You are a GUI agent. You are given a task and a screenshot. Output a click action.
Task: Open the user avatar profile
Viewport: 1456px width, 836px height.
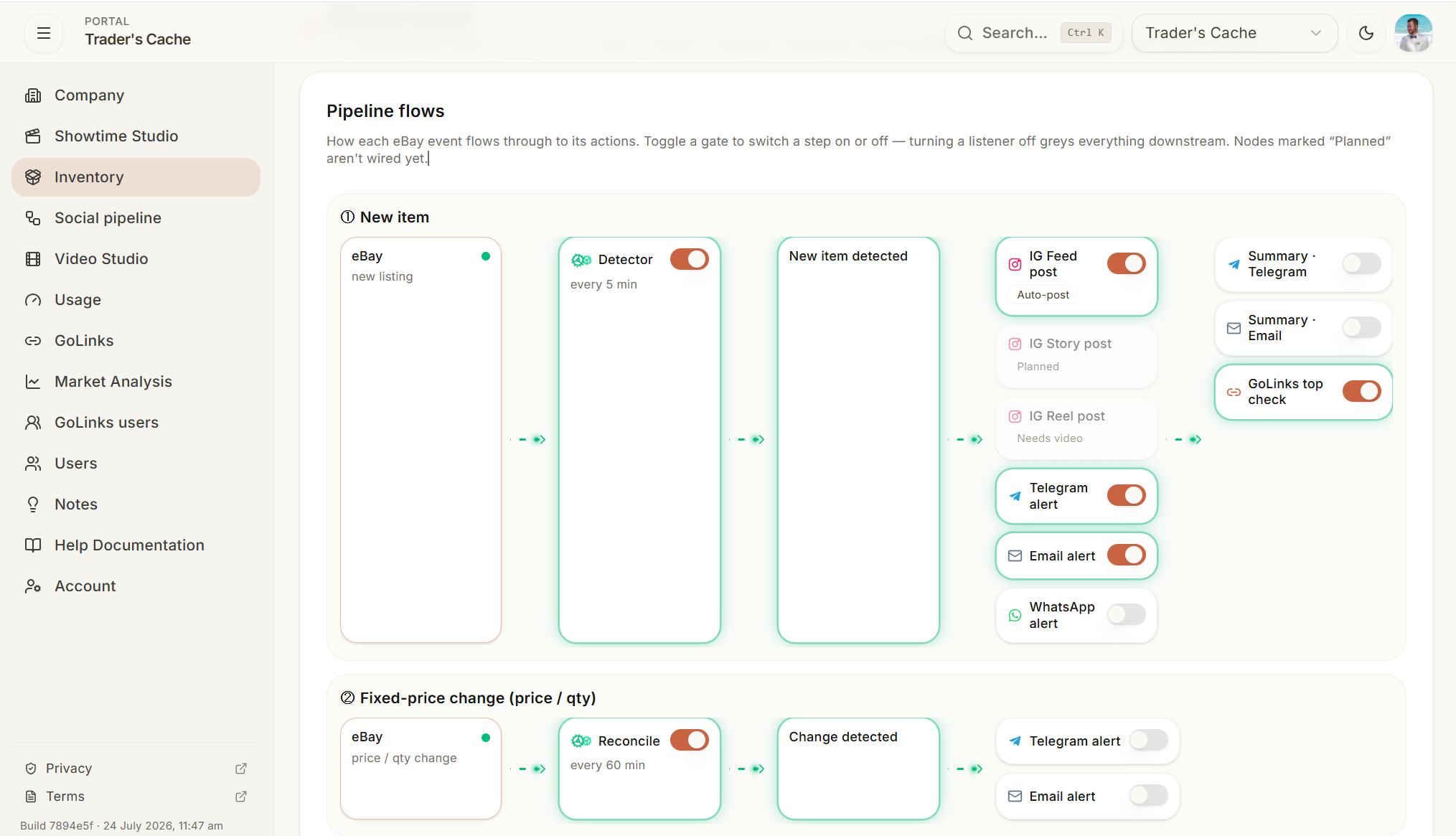coord(1414,33)
